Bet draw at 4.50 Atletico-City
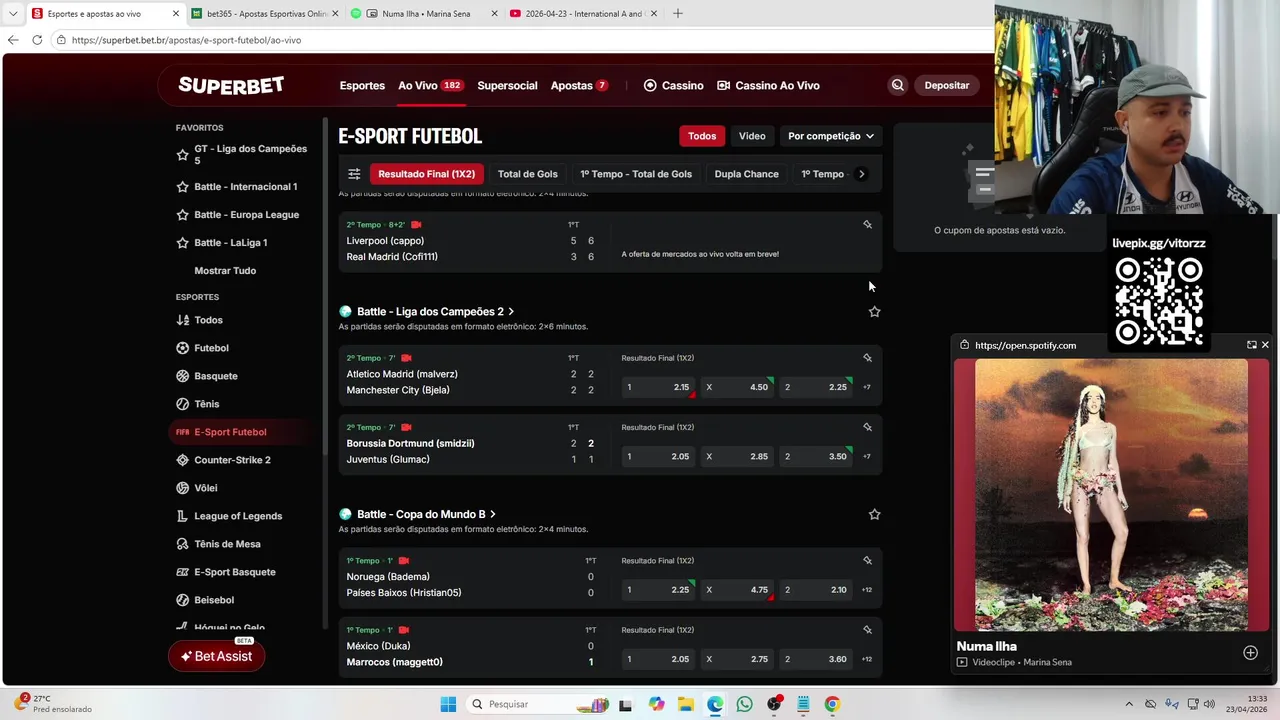This screenshot has height=720, width=1280. pos(737,387)
